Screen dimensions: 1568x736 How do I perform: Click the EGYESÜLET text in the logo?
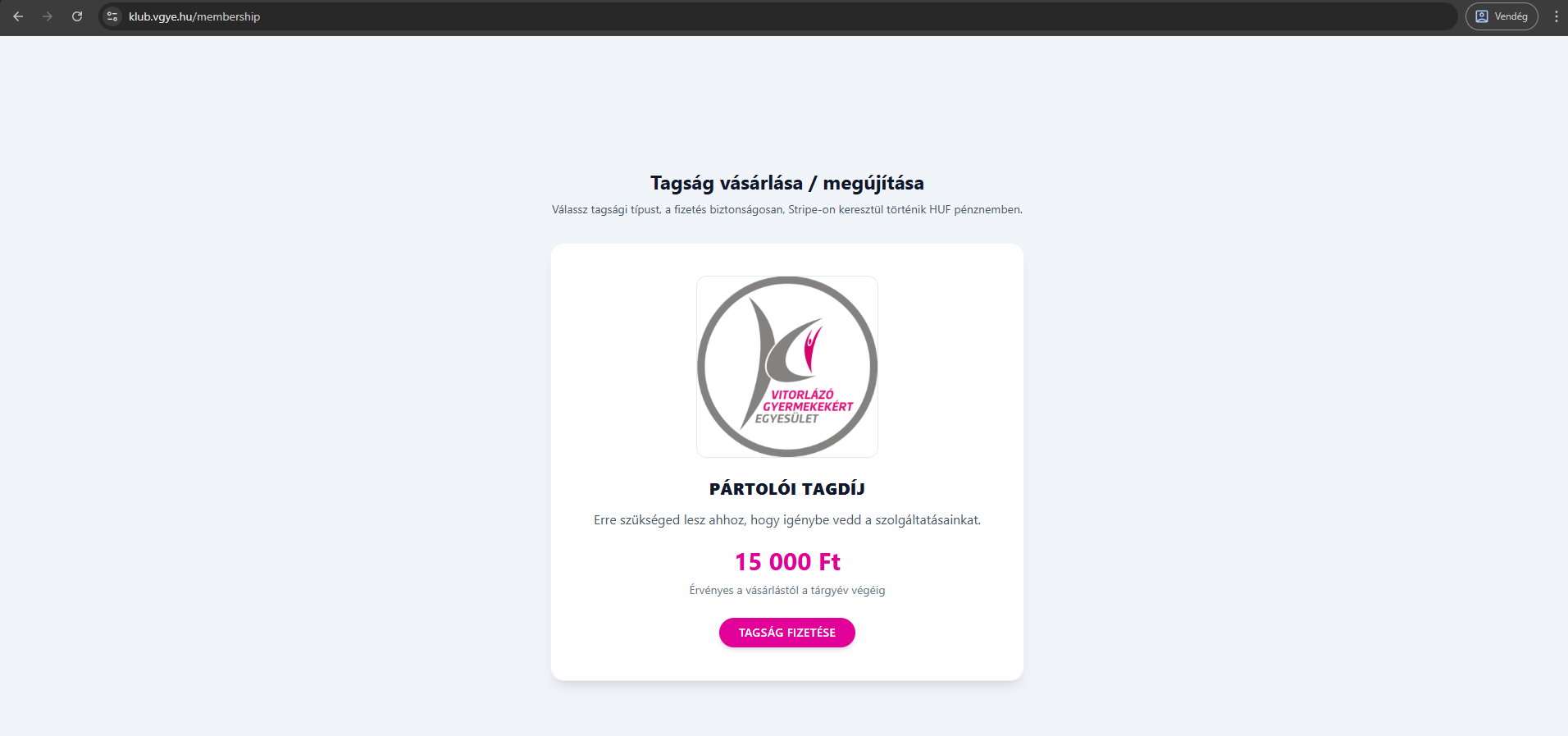point(786,418)
